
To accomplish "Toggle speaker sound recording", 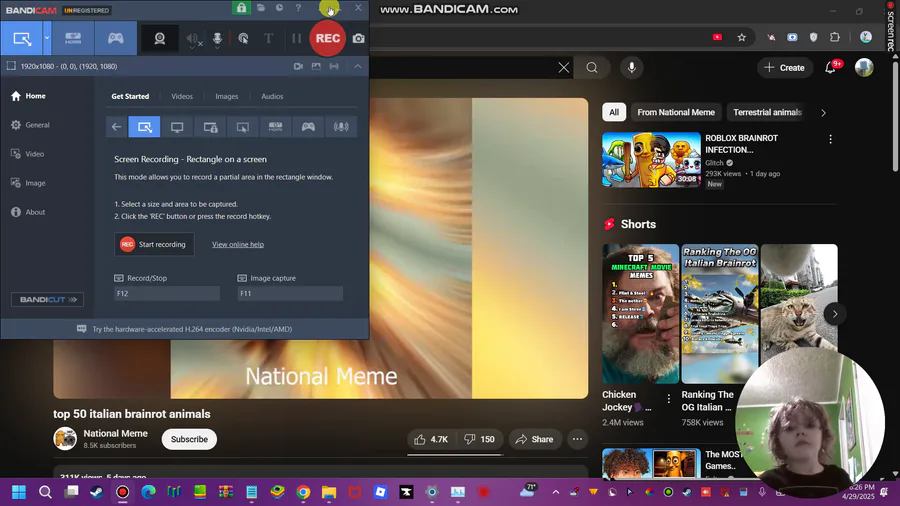I will tap(193, 39).
